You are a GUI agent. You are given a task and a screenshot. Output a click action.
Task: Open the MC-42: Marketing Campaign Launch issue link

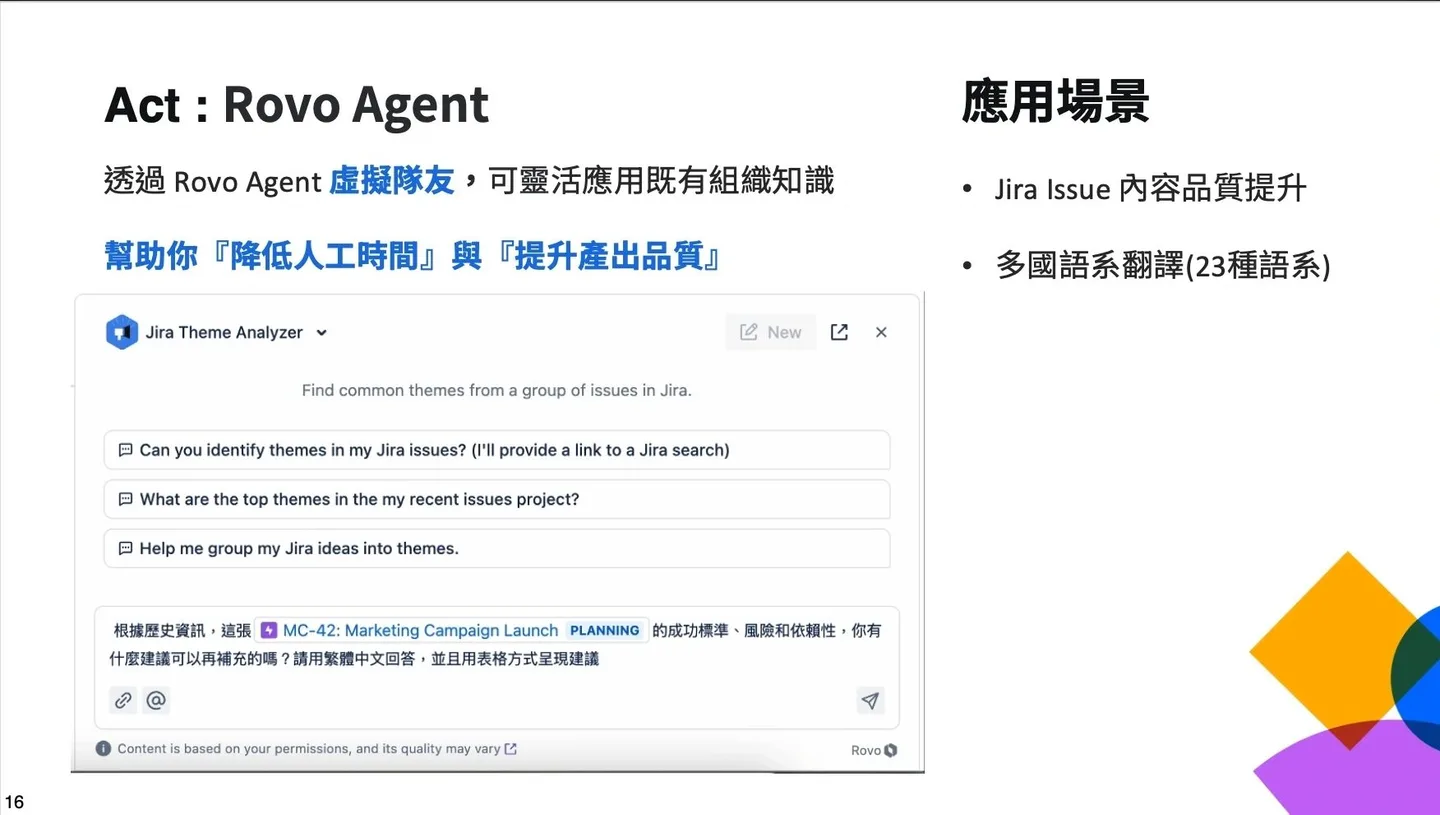(x=420, y=630)
